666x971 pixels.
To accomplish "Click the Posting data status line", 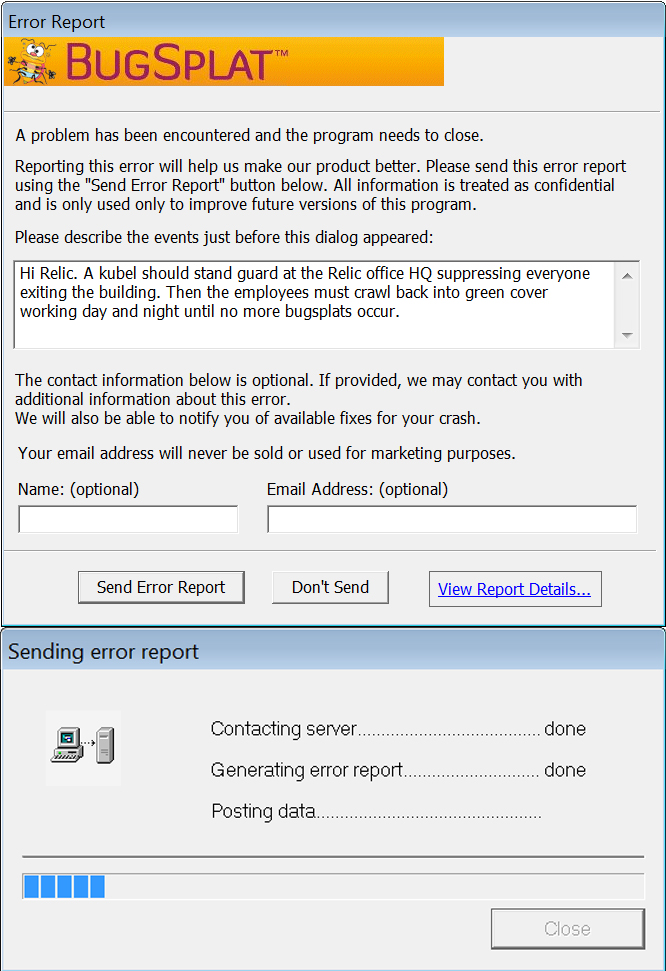I will point(377,811).
